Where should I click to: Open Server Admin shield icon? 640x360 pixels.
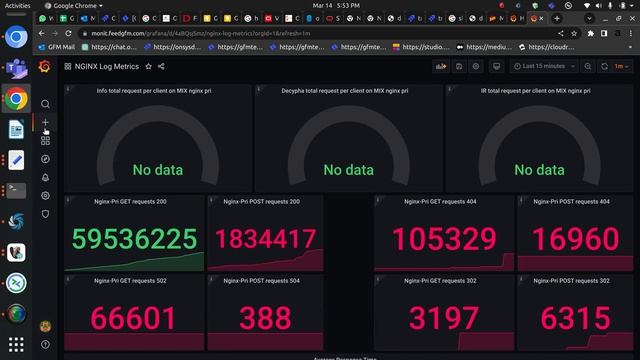point(45,214)
